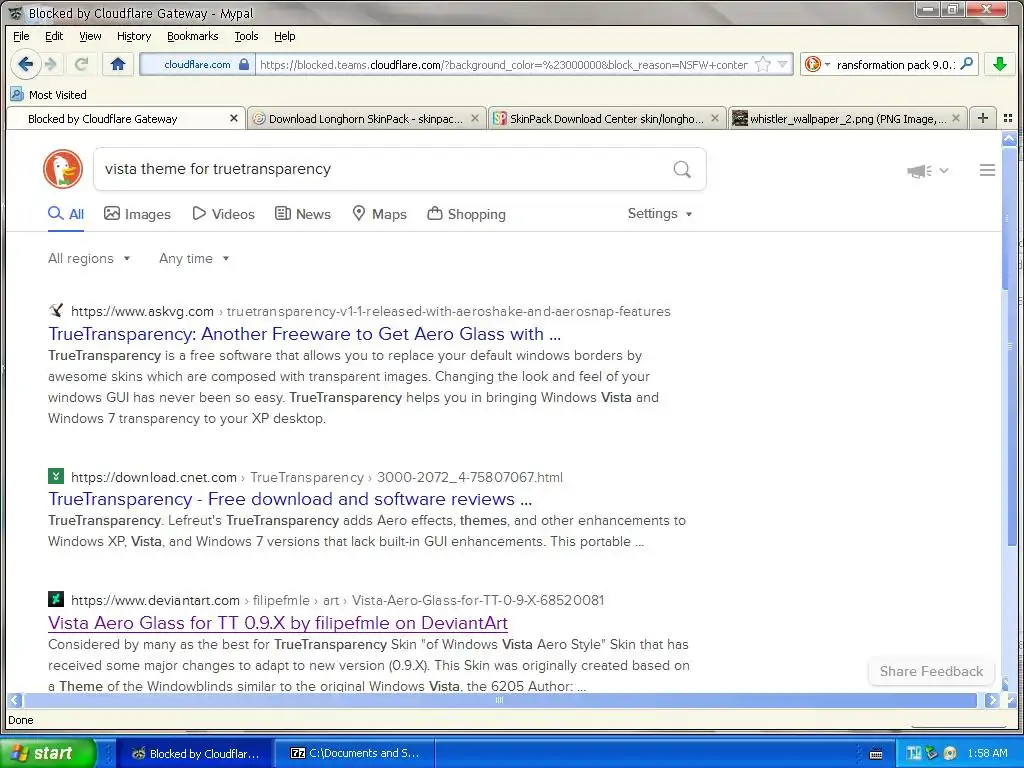Switch to whistler_wallpaper_2.png tab
The height and width of the screenshot is (768, 1024).
pos(847,118)
